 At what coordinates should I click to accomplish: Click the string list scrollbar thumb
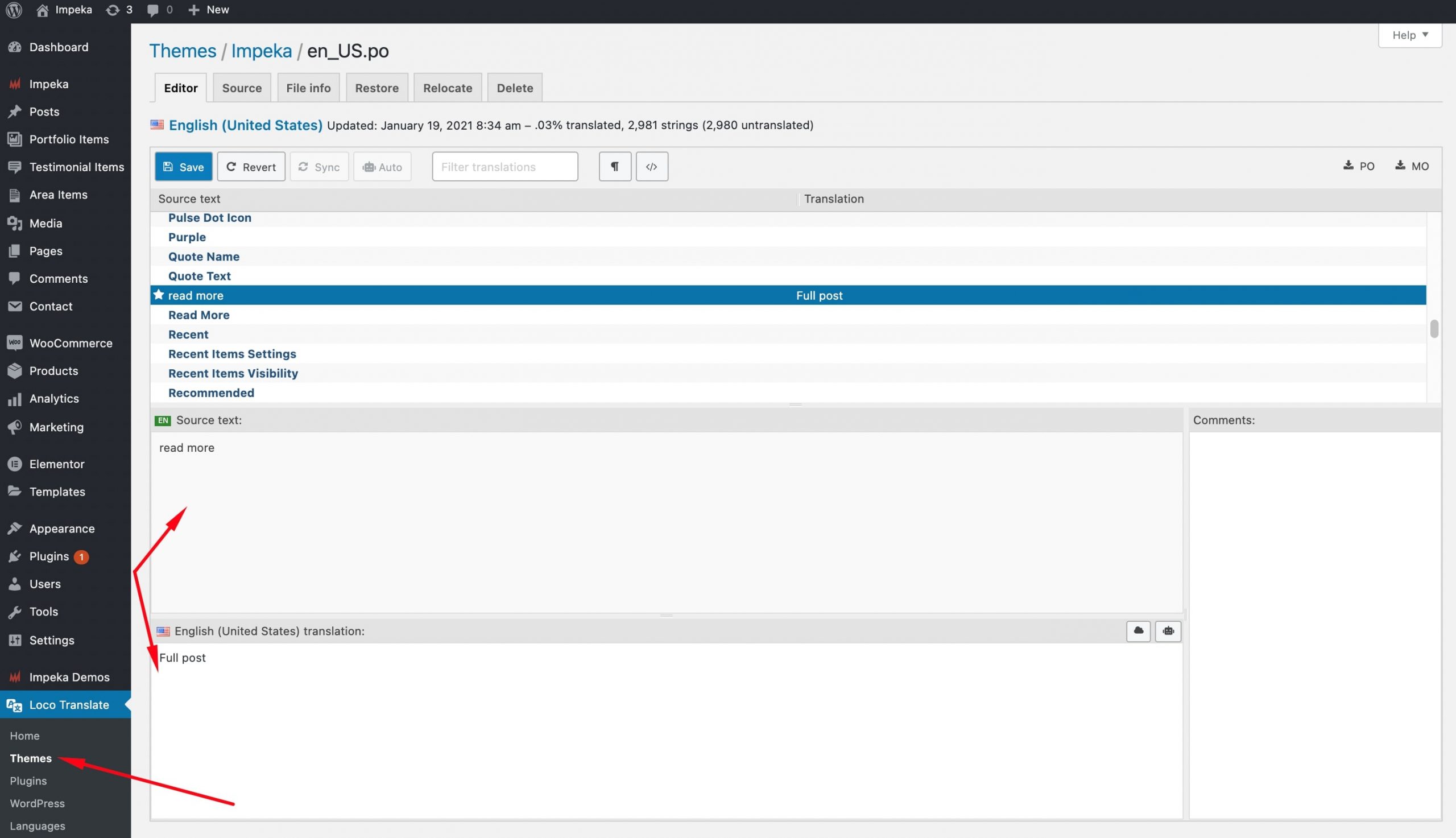pyautogui.click(x=1434, y=329)
